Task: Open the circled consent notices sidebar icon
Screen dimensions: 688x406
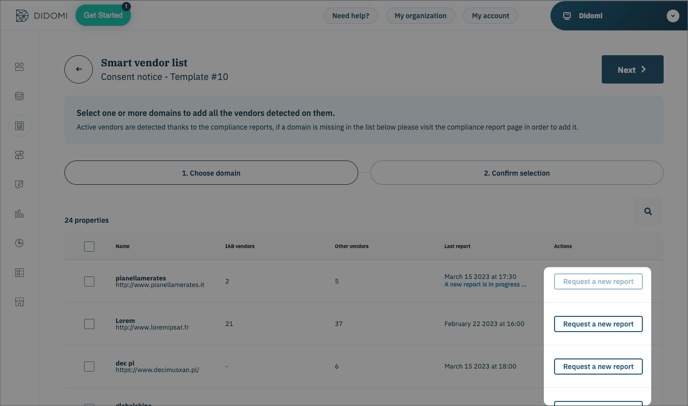Action: [x=19, y=126]
